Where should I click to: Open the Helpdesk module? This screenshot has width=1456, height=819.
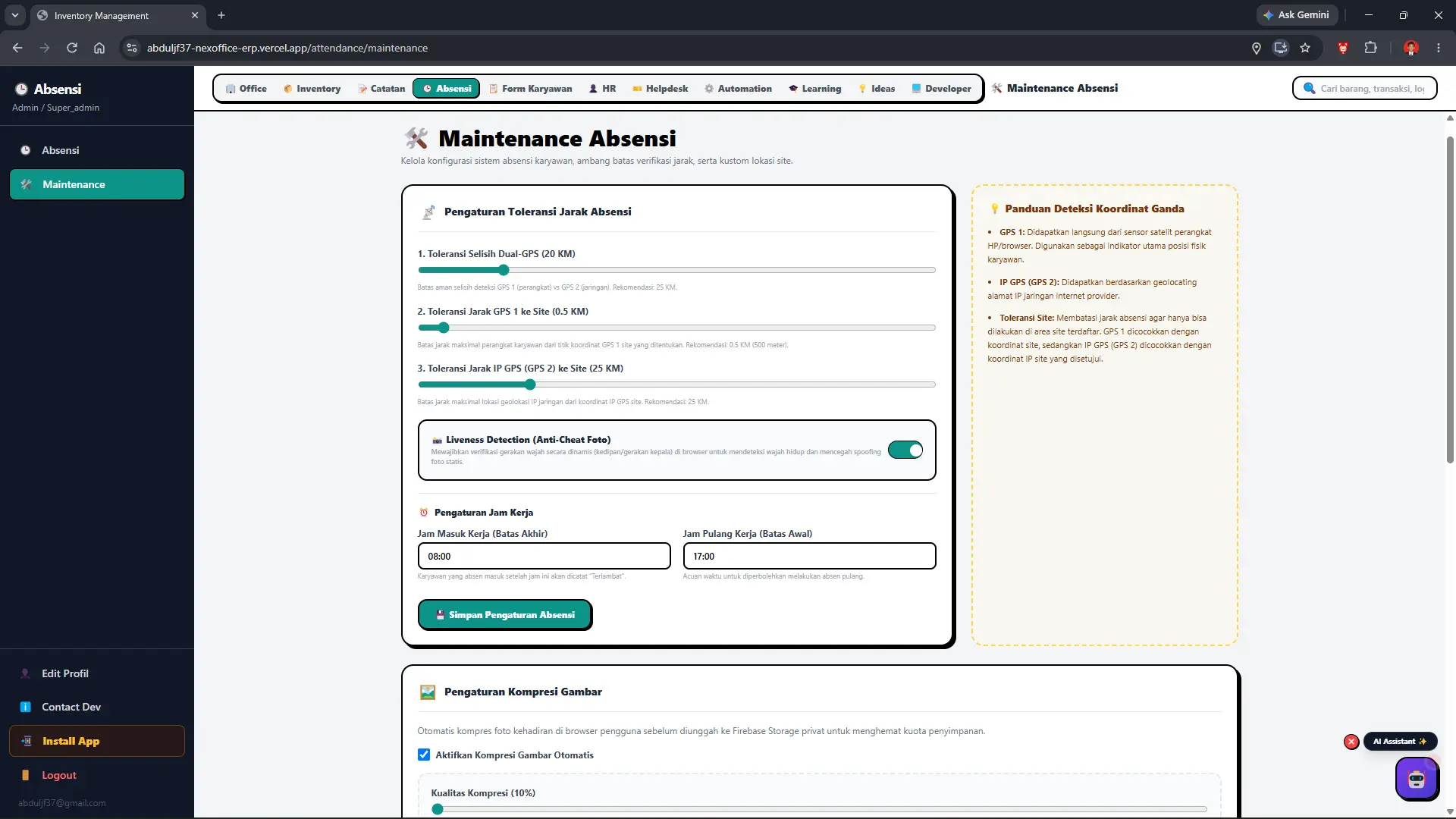tap(660, 88)
